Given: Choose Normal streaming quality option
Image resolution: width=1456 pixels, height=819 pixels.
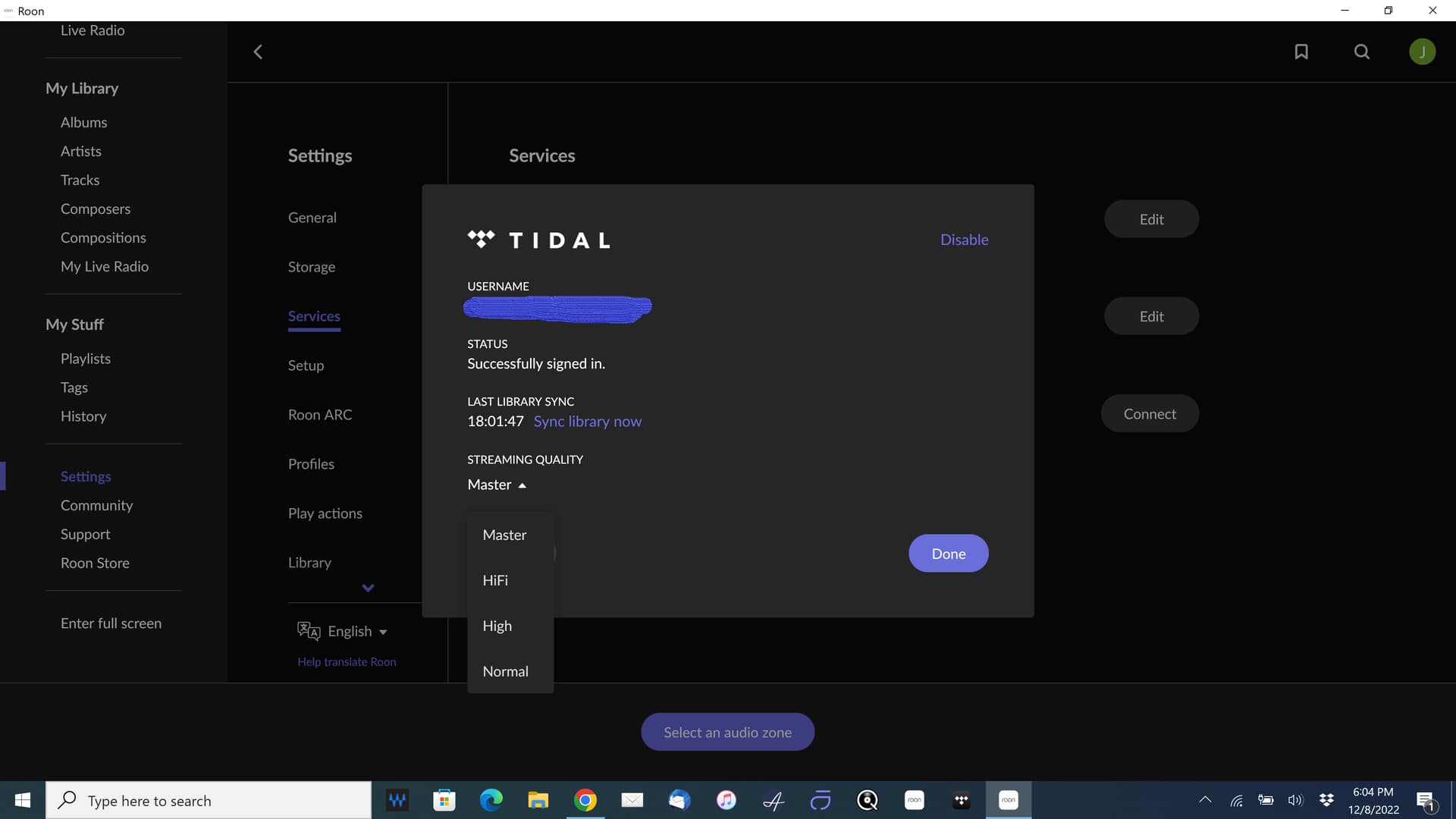Looking at the screenshot, I should [505, 671].
